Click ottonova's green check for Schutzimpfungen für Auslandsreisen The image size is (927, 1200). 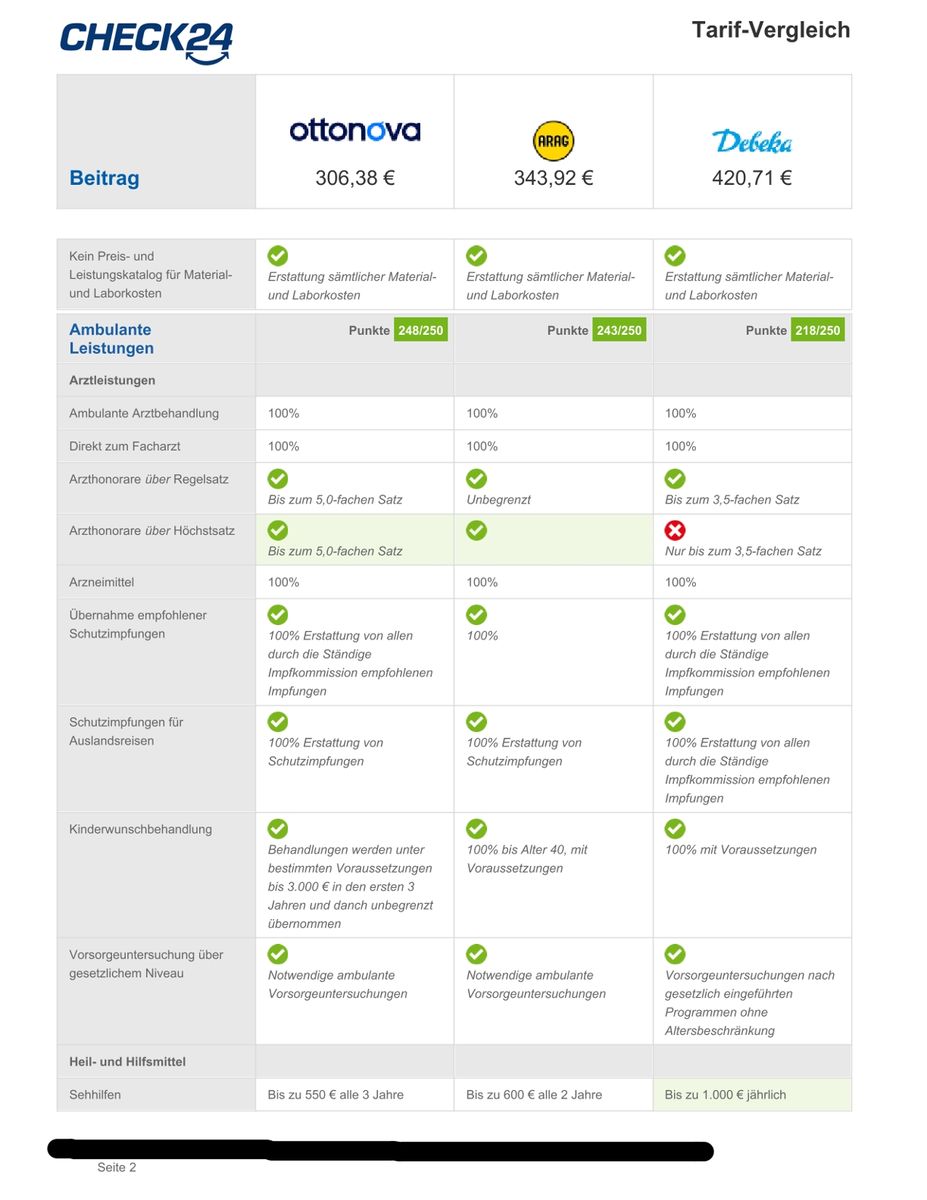[278, 722]
